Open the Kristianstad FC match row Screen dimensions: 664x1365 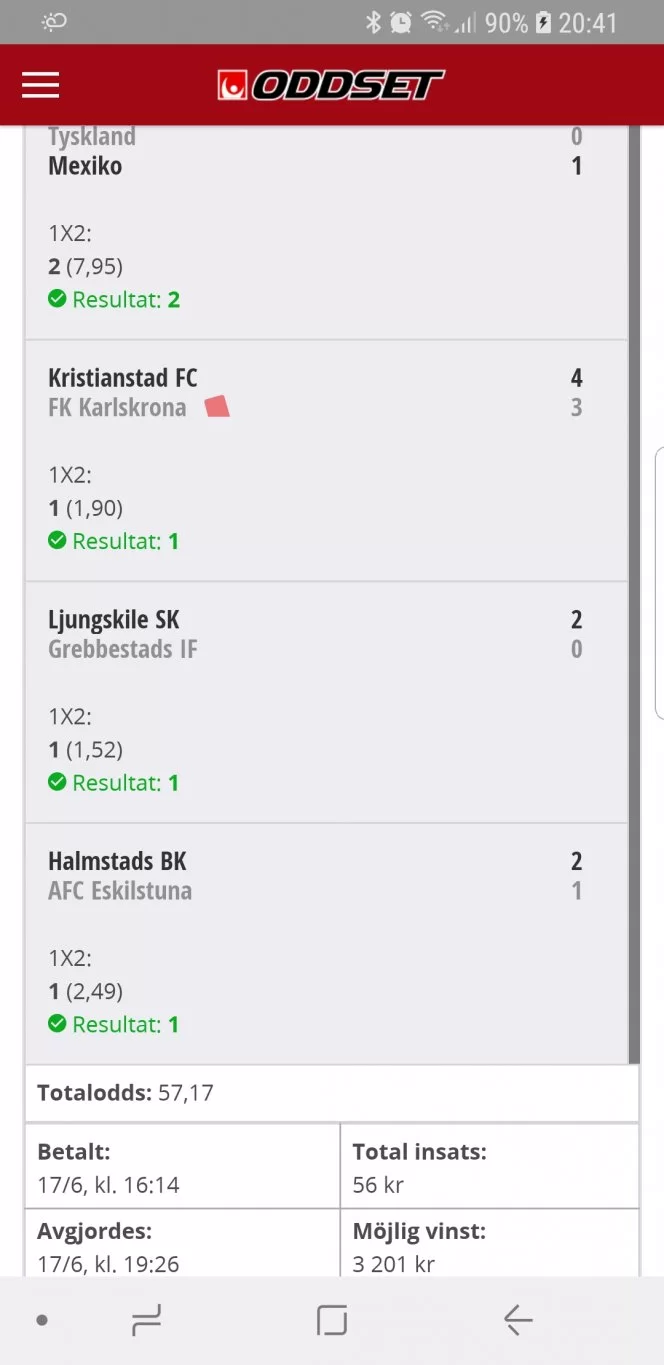[x=326, y=460]
